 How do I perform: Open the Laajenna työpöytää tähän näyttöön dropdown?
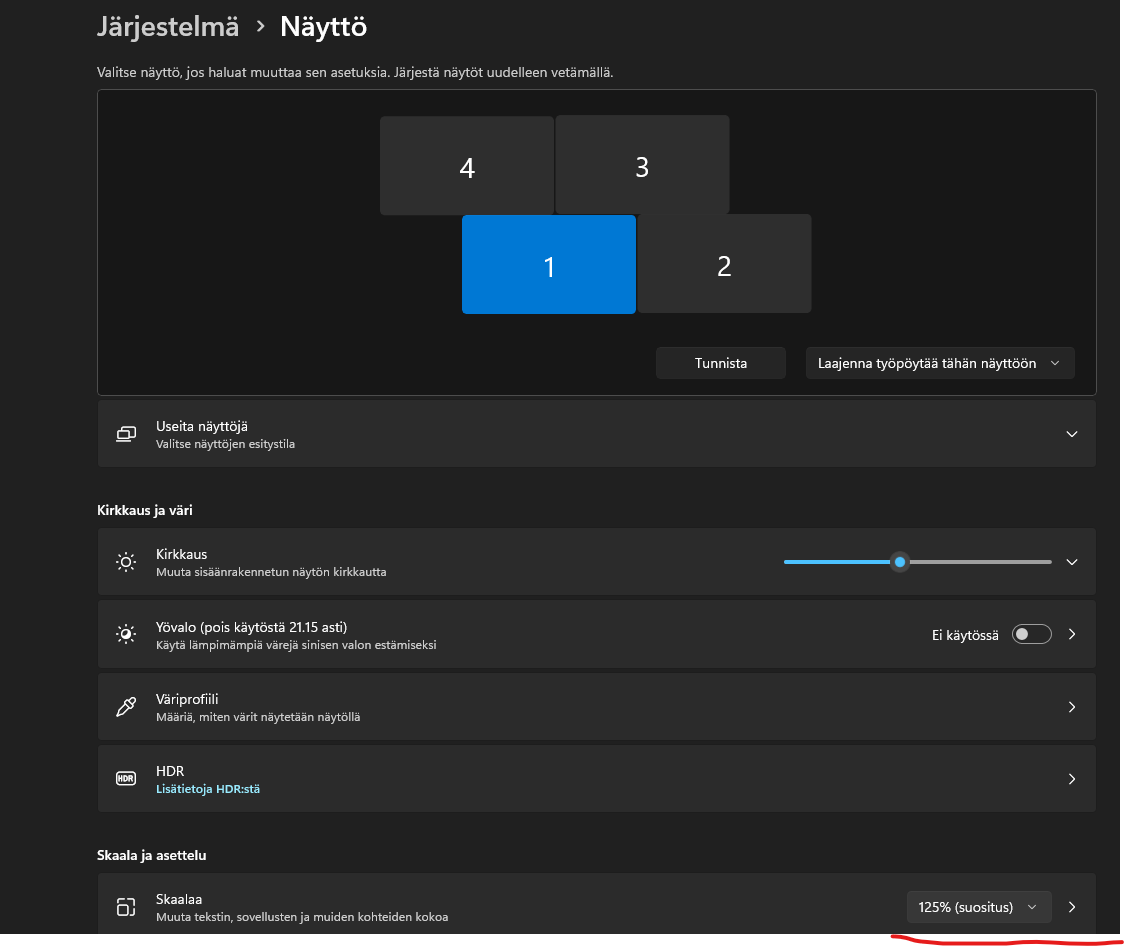coord(939,363)
